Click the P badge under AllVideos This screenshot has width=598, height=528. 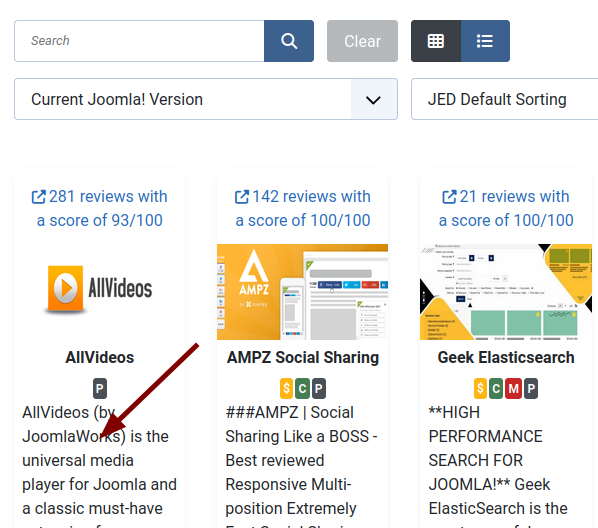(x=100, y=389)
